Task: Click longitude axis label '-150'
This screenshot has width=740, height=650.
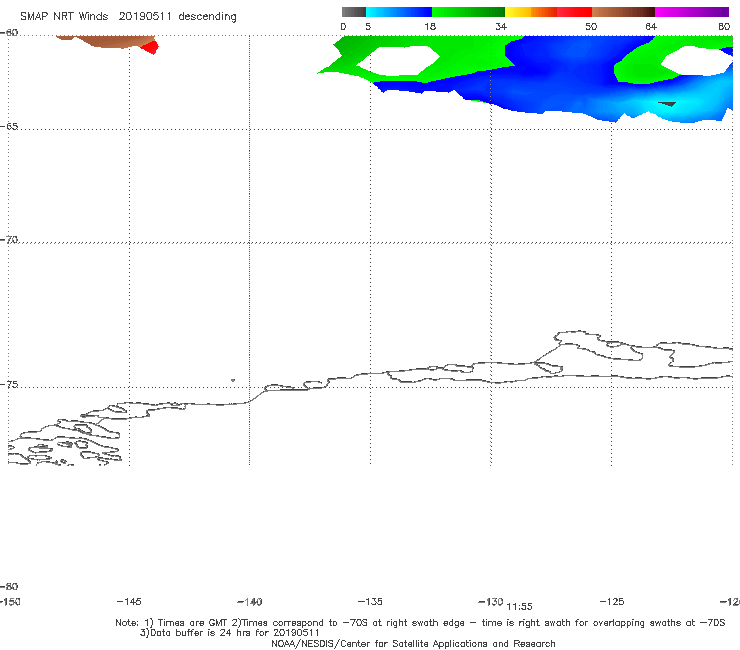Action: [x=9, y=601]
